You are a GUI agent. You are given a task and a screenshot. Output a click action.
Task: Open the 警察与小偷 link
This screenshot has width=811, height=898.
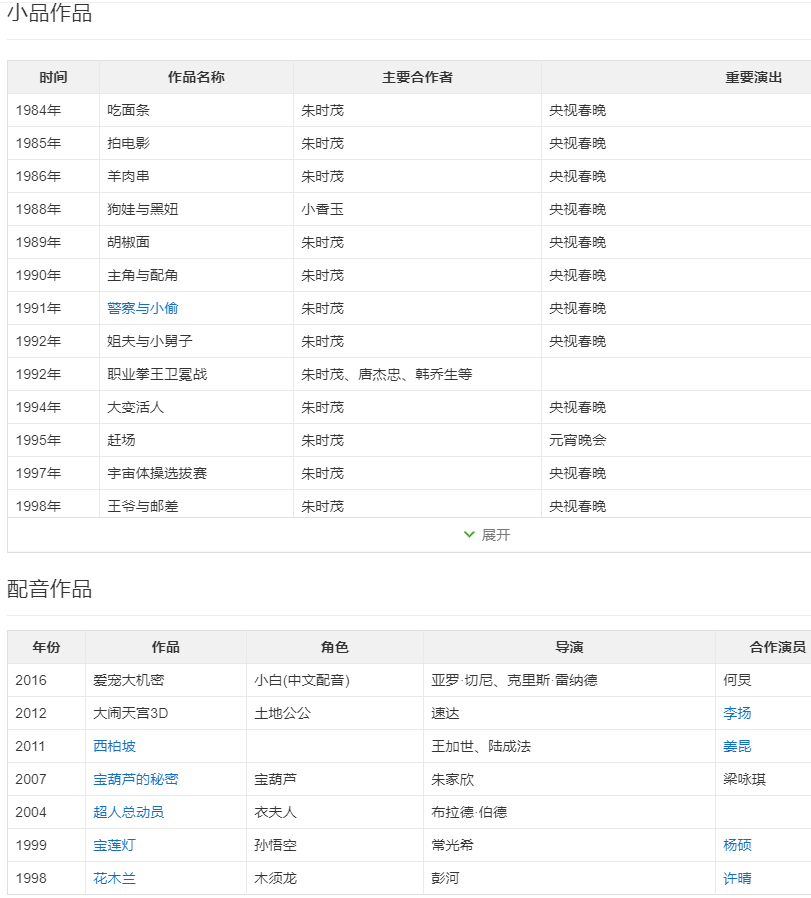(x=143, y=309)
